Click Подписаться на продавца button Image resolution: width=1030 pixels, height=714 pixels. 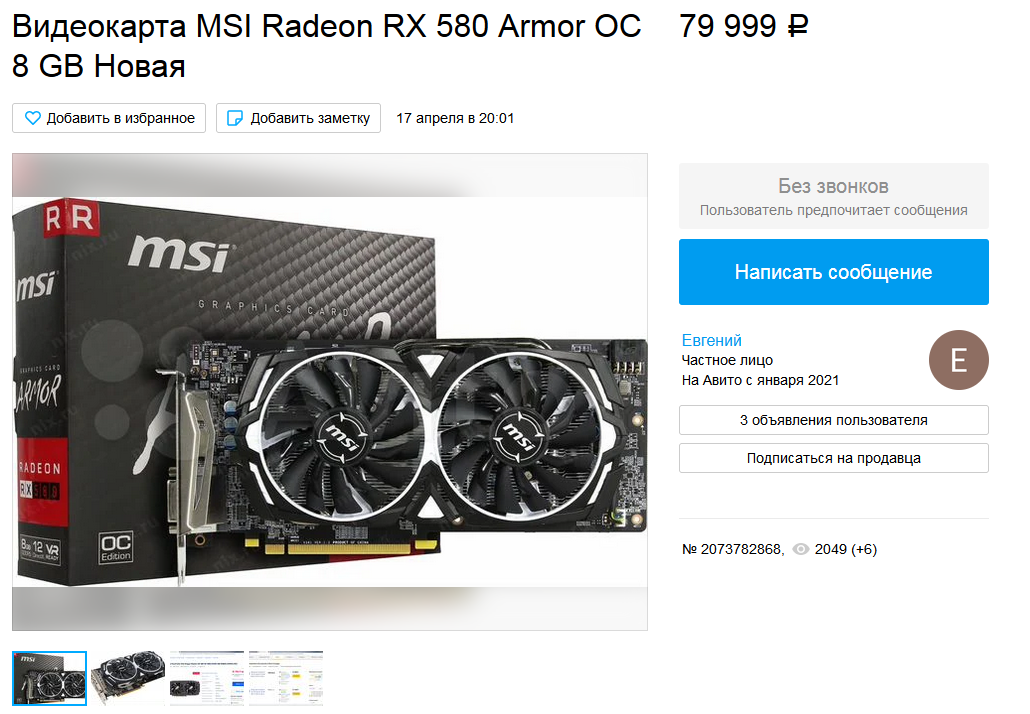tap(834, 458)
